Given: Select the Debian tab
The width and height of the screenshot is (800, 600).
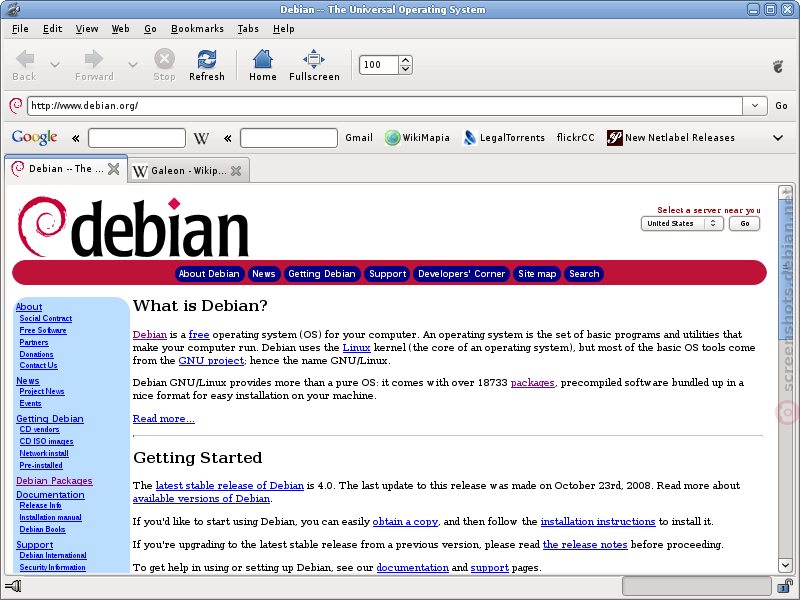Looking at the screenshot, I should point(66,169).
